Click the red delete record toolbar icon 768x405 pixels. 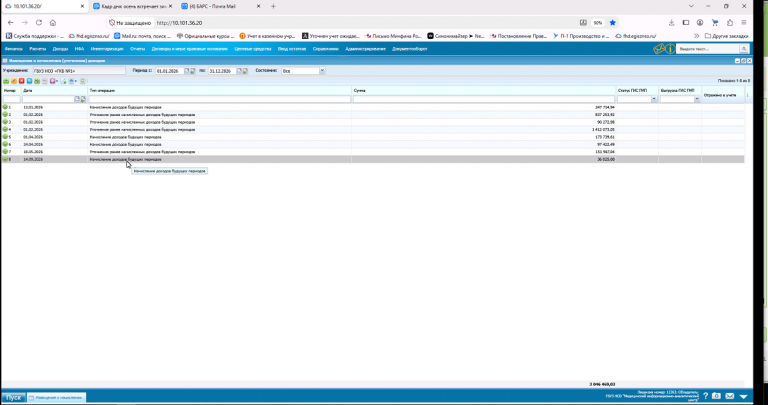click(22, 81)
